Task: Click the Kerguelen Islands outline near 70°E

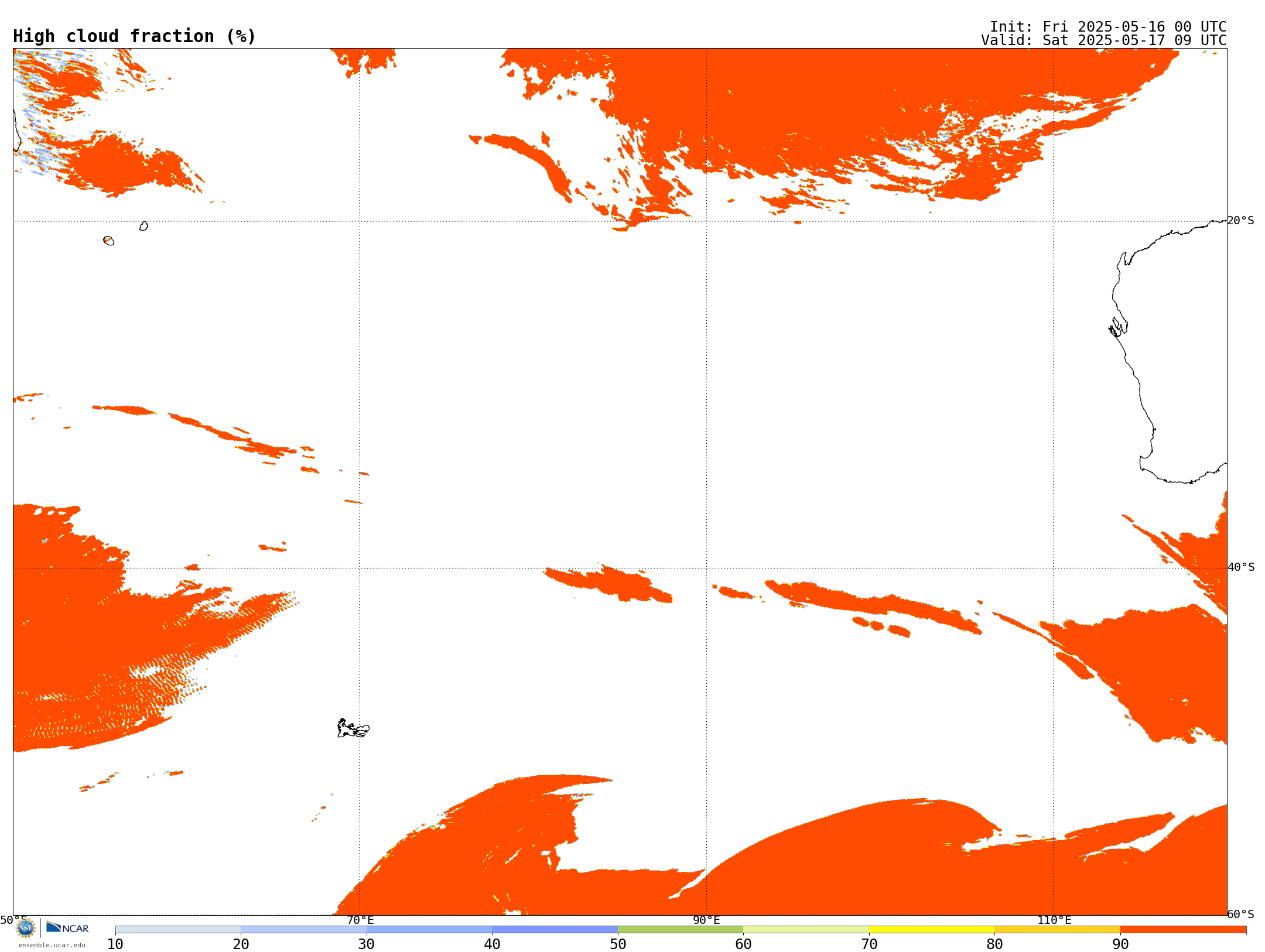Action: (x=353, y=728)
